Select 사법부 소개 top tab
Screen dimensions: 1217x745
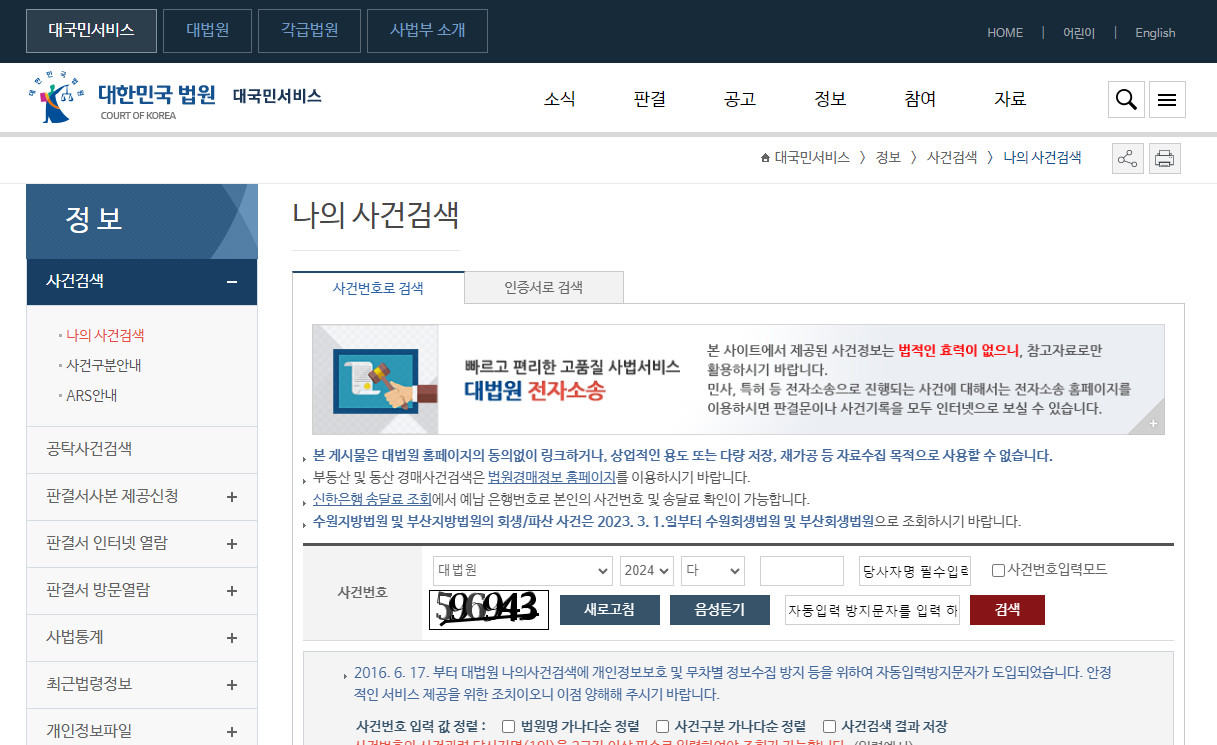click(427, 31)
